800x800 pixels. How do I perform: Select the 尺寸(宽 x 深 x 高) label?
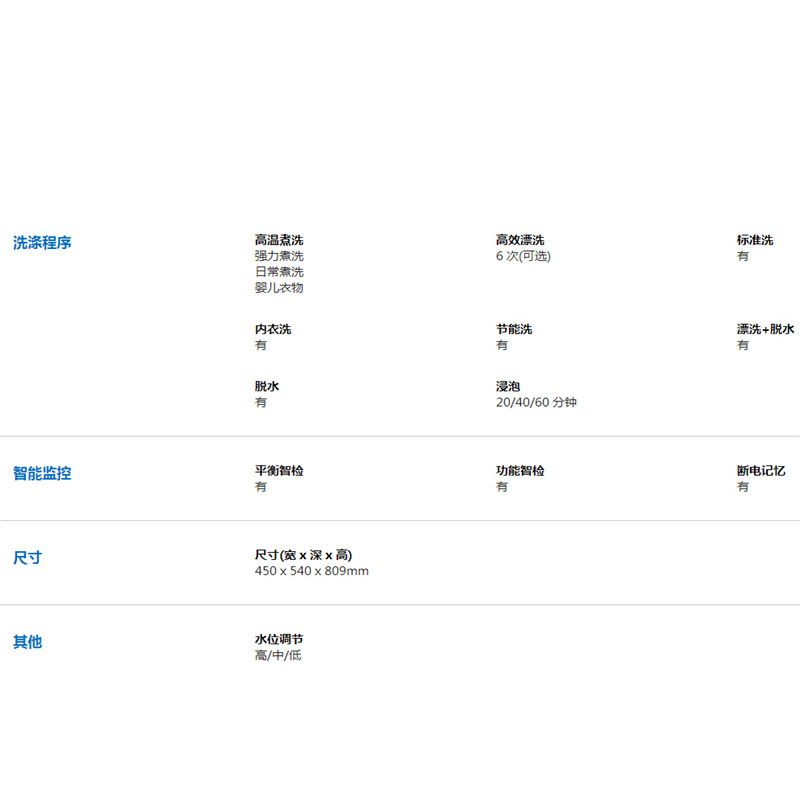(304, 555)
